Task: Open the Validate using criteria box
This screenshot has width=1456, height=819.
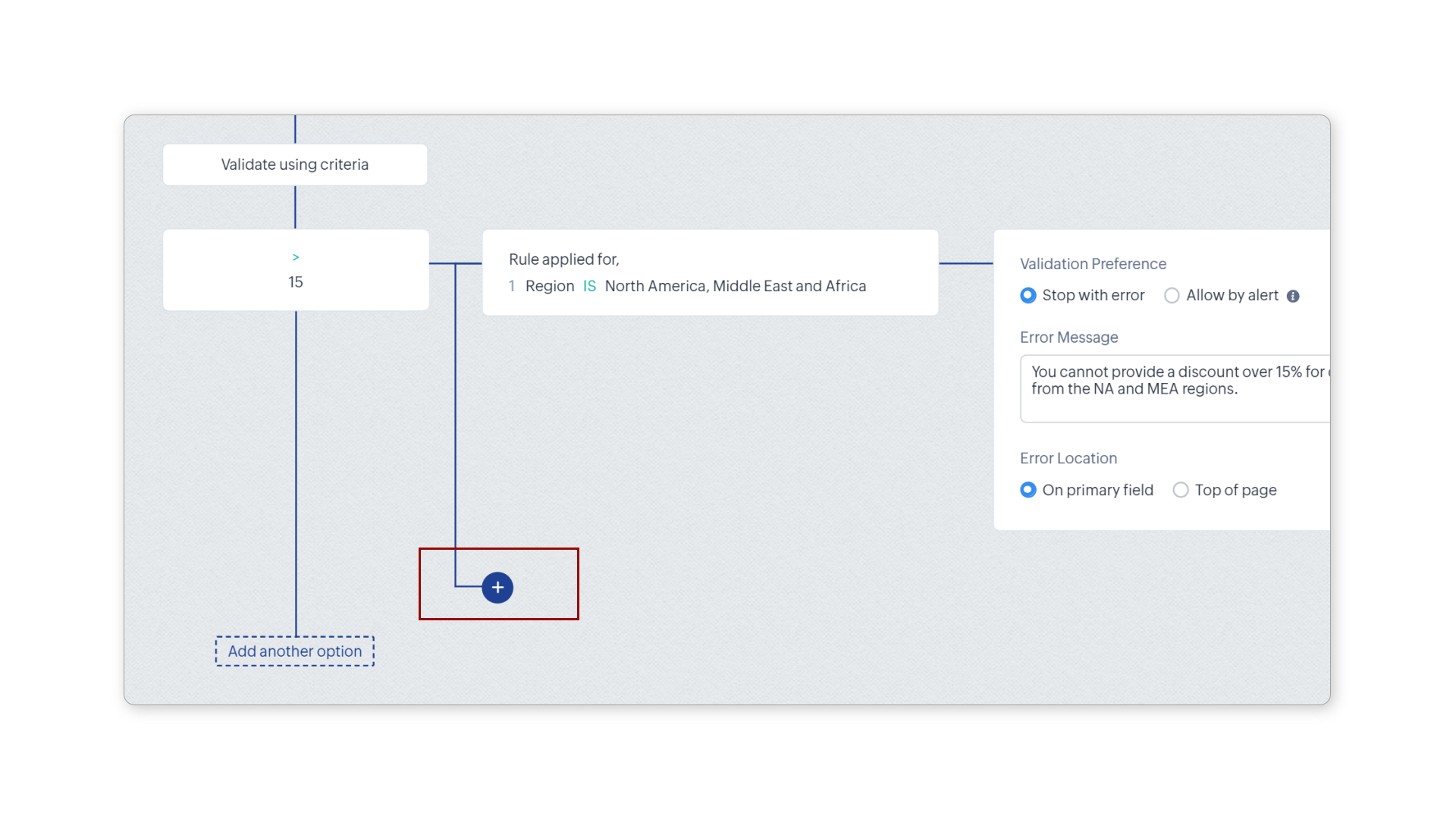Action: pos(295,165)
